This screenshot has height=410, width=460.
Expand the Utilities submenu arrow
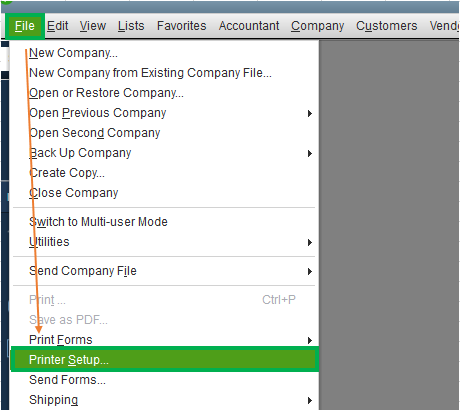[310, 242]
